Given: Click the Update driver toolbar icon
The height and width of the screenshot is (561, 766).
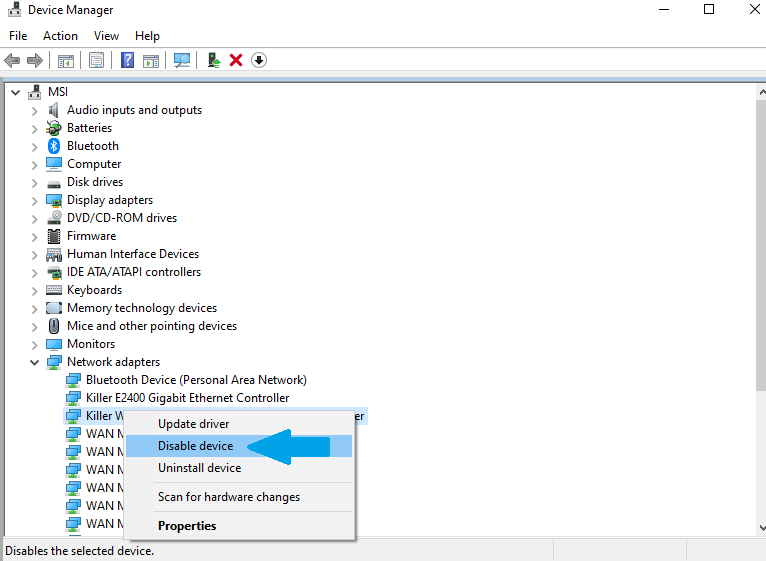Looking at the screenshot, I should (x=213, y=61).
